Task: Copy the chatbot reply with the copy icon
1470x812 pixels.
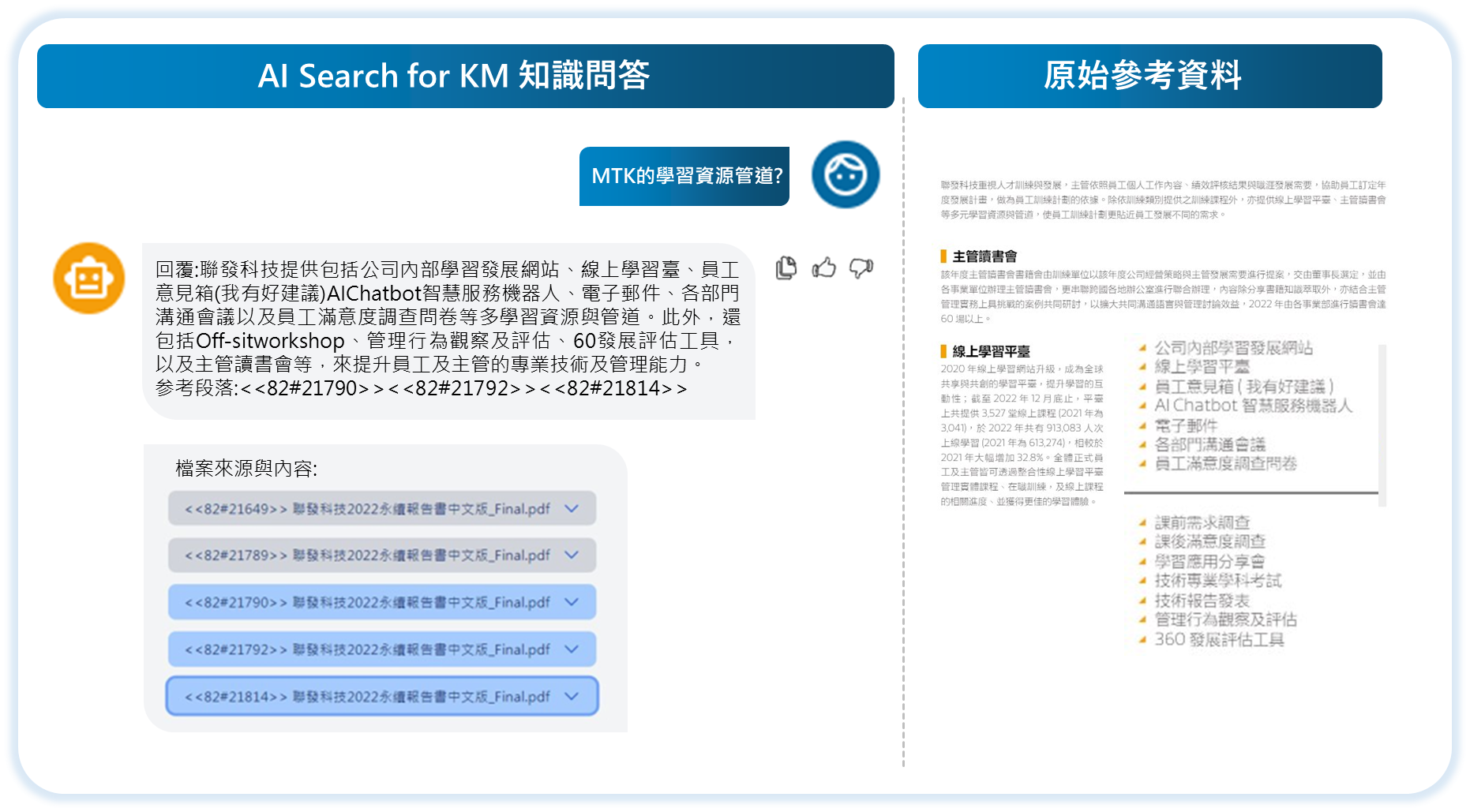Action: click(786, 268)
